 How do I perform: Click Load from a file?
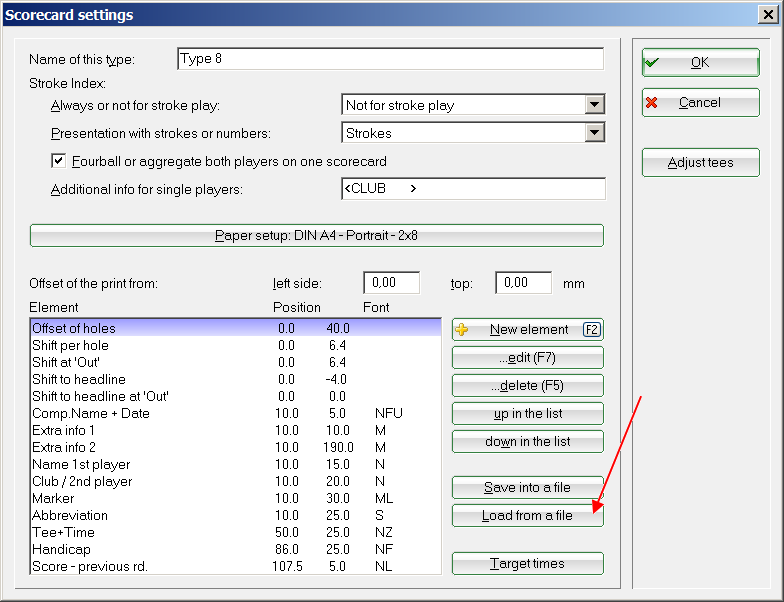pos(527,516)
